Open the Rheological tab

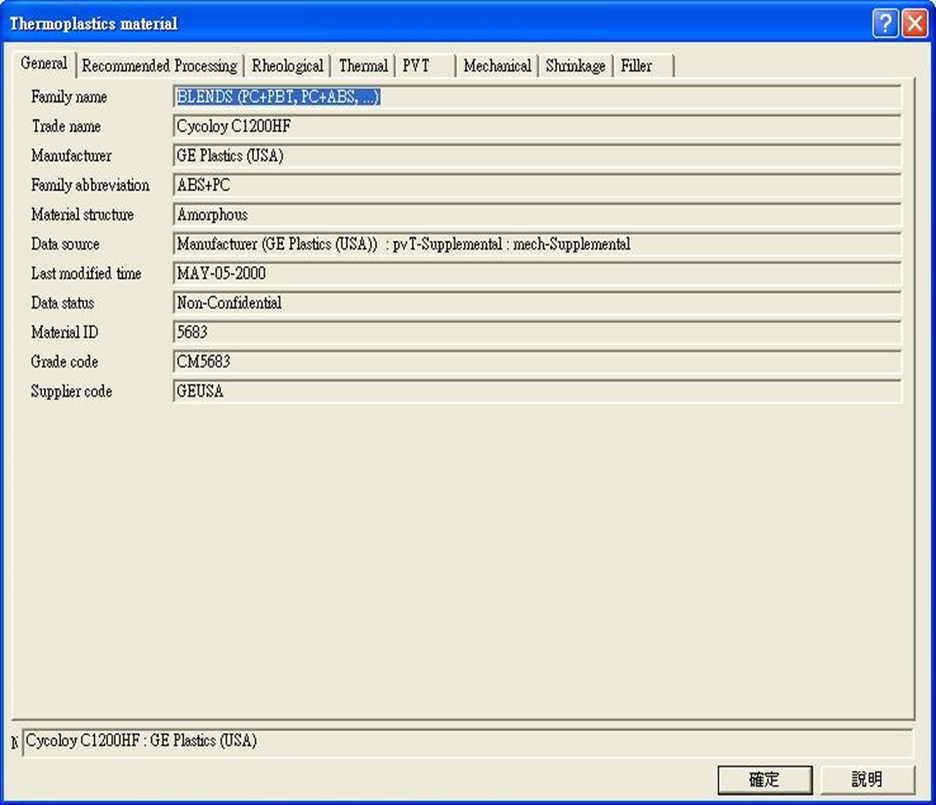pos(287,66)
